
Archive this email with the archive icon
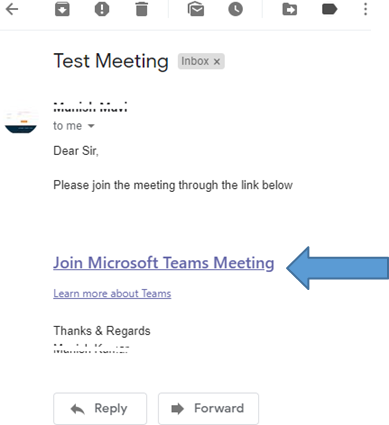click(x=62, y=9)
